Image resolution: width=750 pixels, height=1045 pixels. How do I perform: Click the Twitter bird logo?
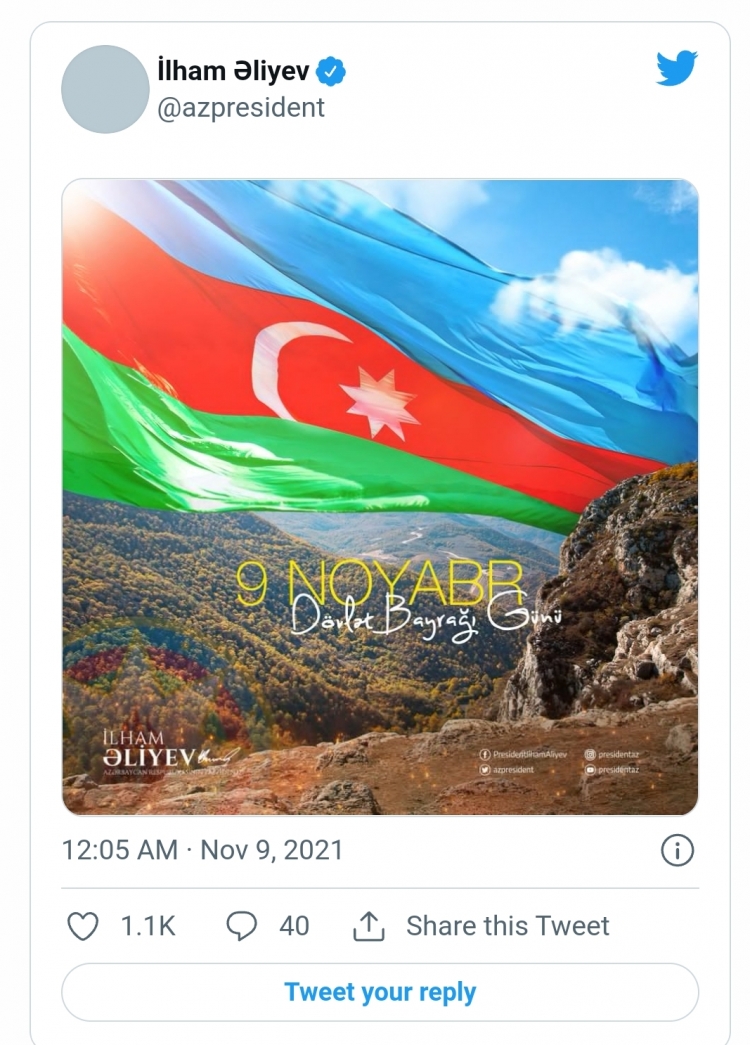pos(676,67)
